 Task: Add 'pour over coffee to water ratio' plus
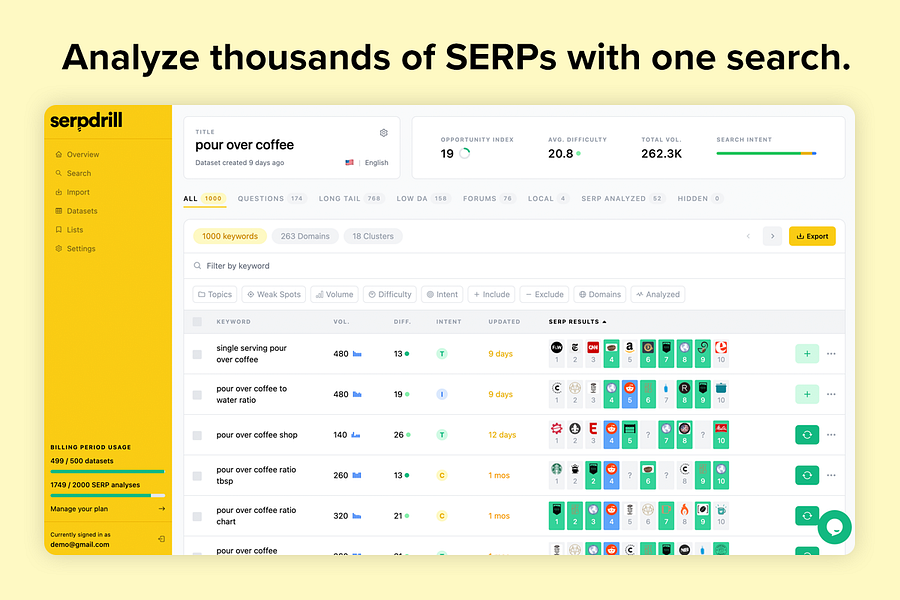807,394
